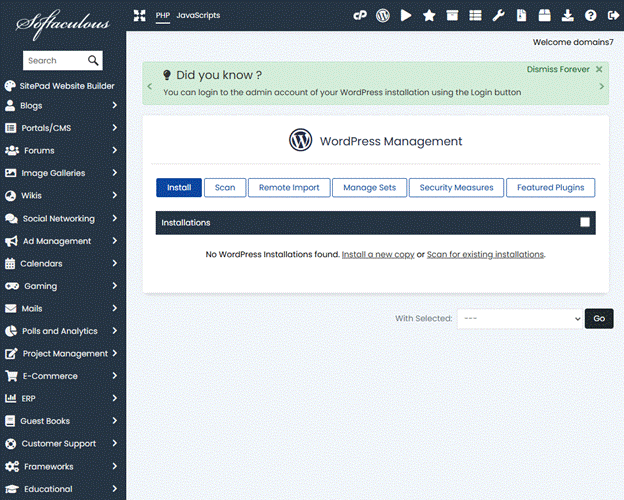Viewport: 624px width, 500px height.
Task: Open the wrench settings icon
Action: click(499, 16)
